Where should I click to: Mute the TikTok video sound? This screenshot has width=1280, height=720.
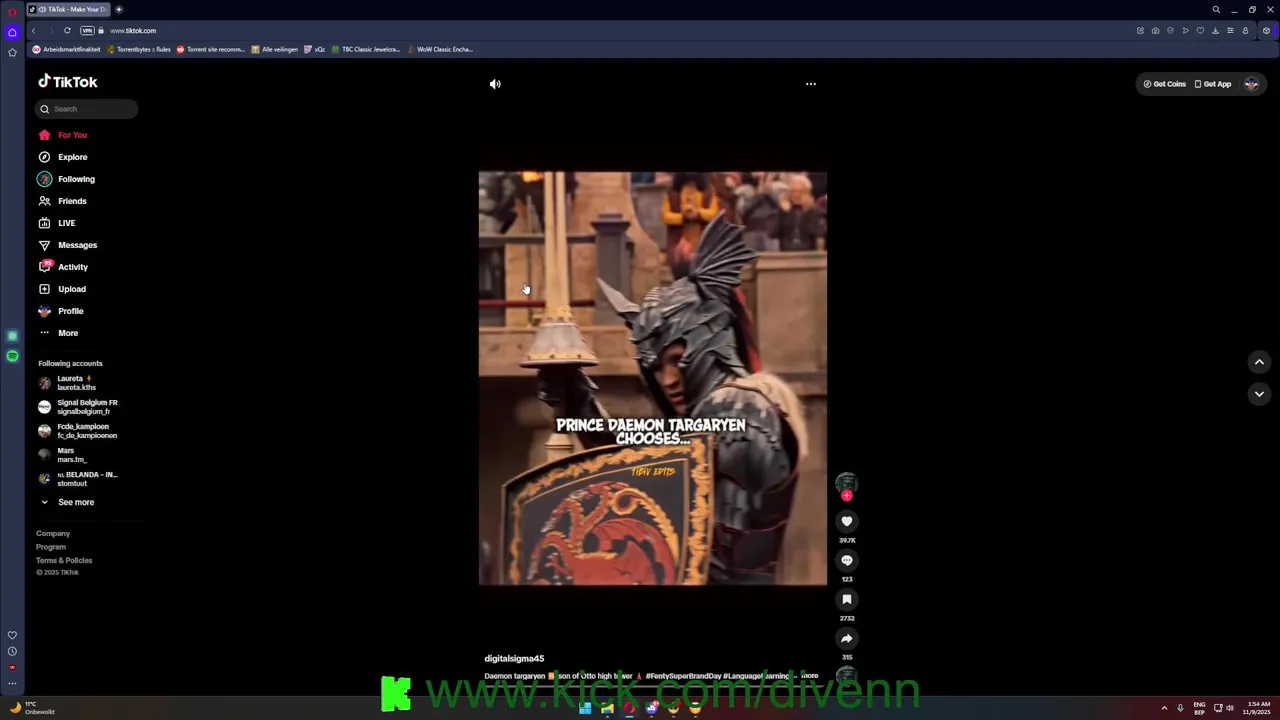click(x=495, y=84)
